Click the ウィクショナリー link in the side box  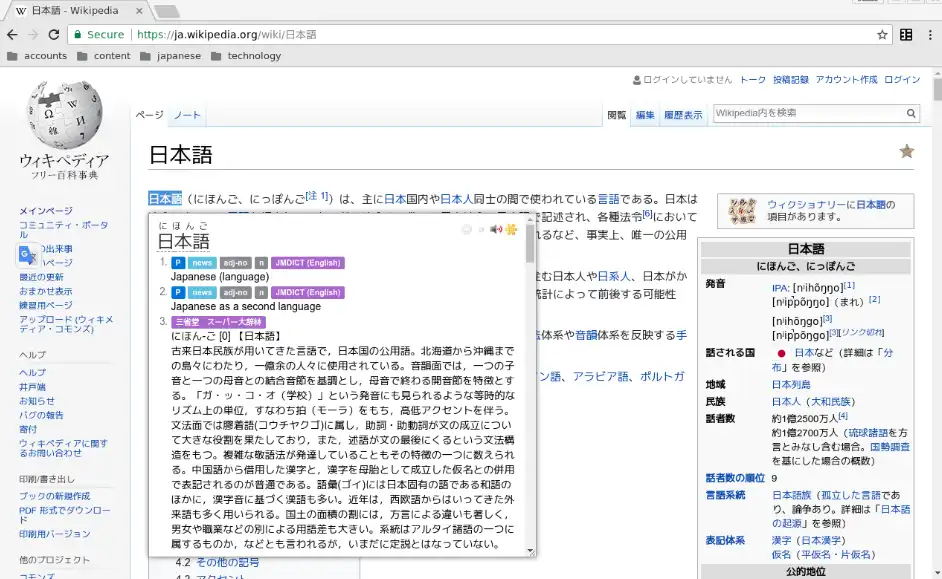click(x=806, y=205)
